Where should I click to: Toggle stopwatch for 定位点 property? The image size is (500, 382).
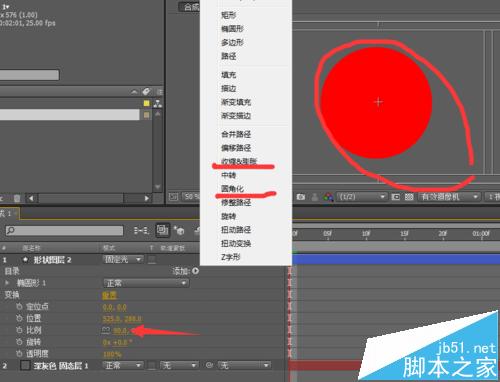pyautogui.click(x=19, y=306)
